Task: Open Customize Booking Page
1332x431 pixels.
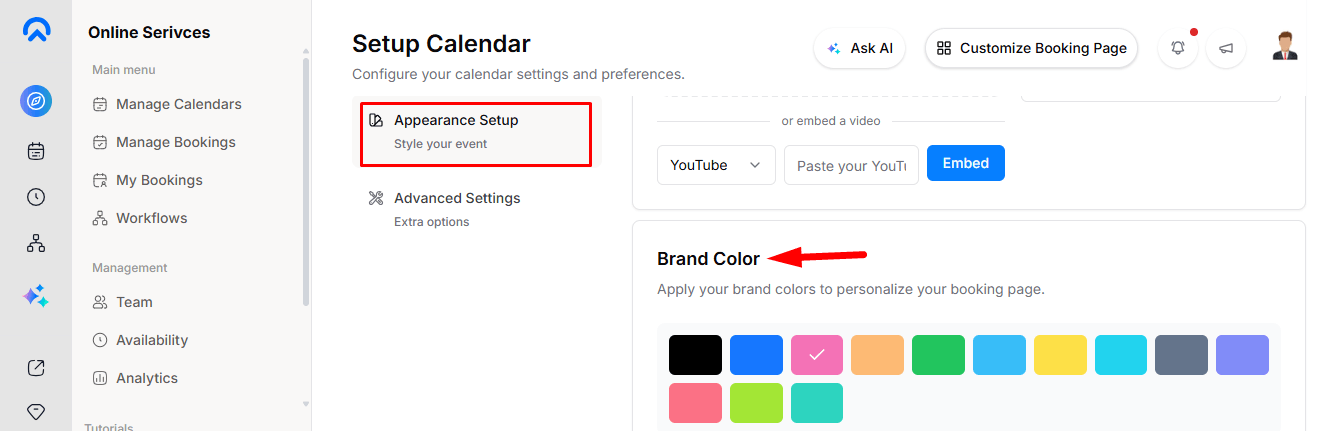Action: coord(1031,48)
